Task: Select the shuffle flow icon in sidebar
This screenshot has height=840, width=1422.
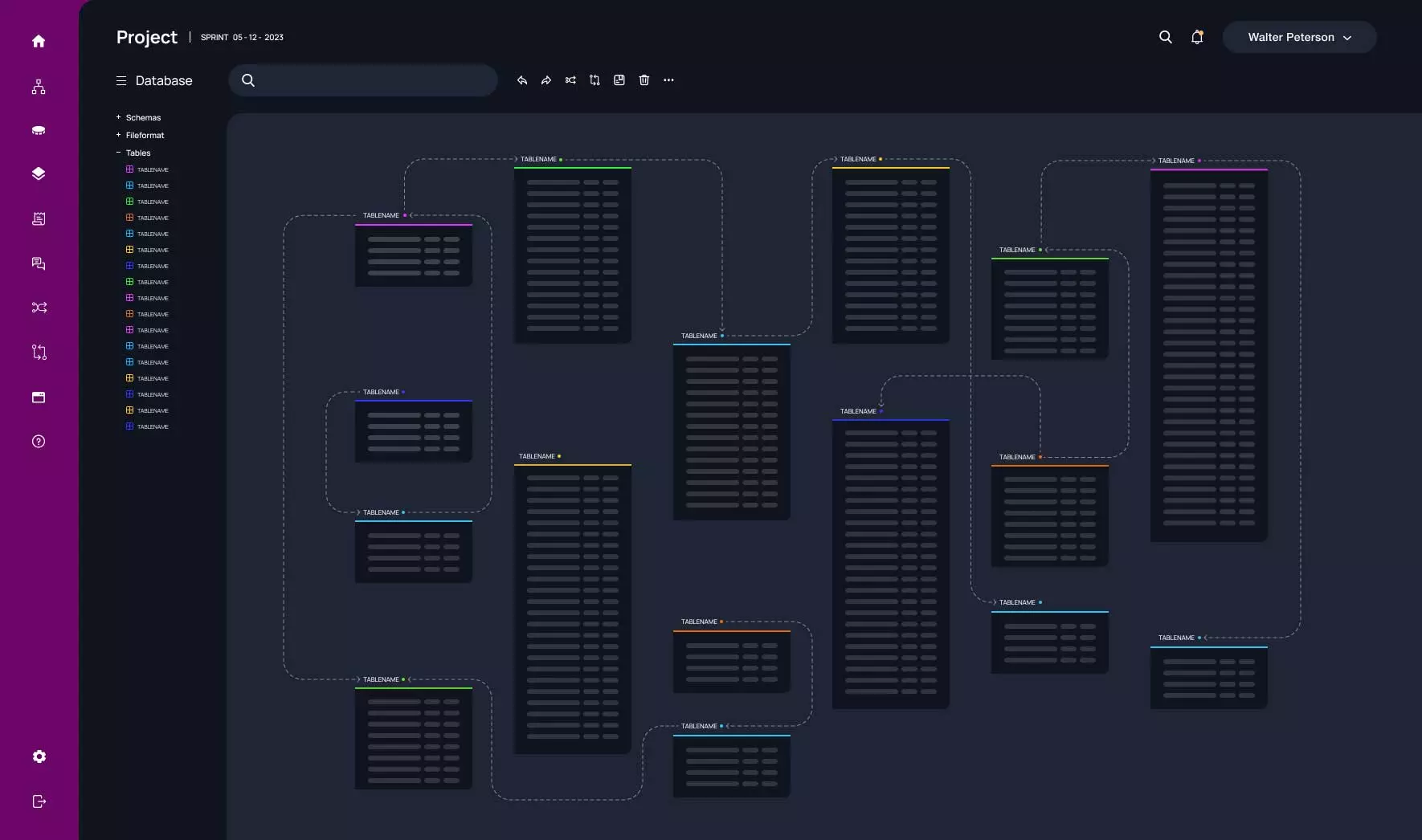Action: click(39, 308)
